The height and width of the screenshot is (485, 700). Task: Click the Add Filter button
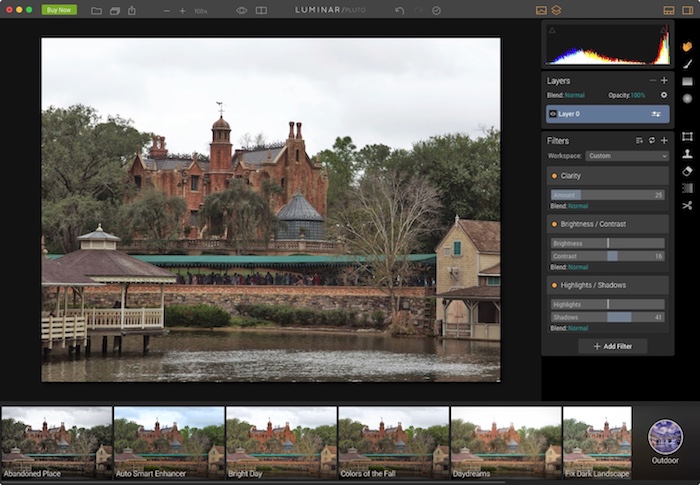click(612, 346)
